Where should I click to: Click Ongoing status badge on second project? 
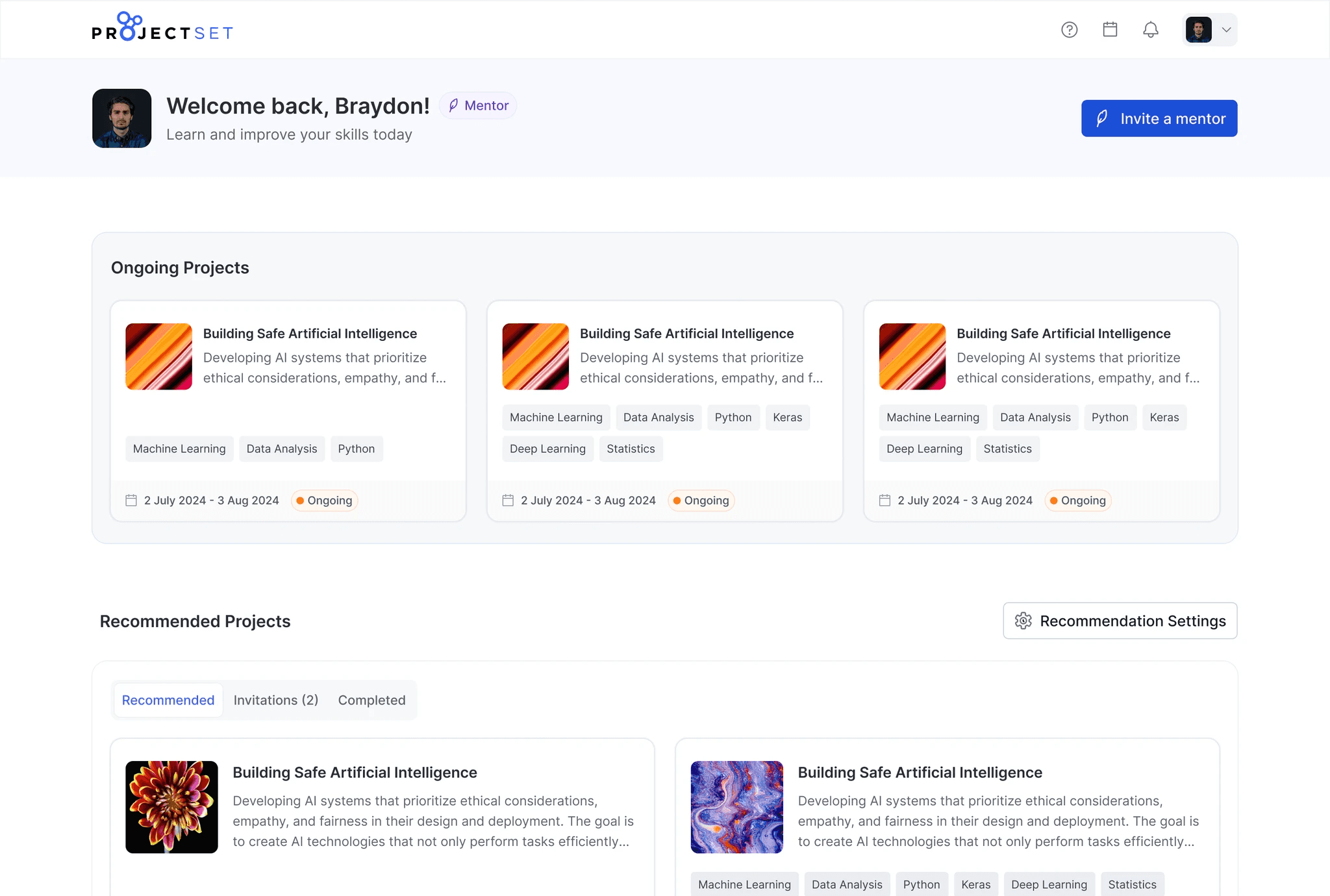(x=701, y=500)
